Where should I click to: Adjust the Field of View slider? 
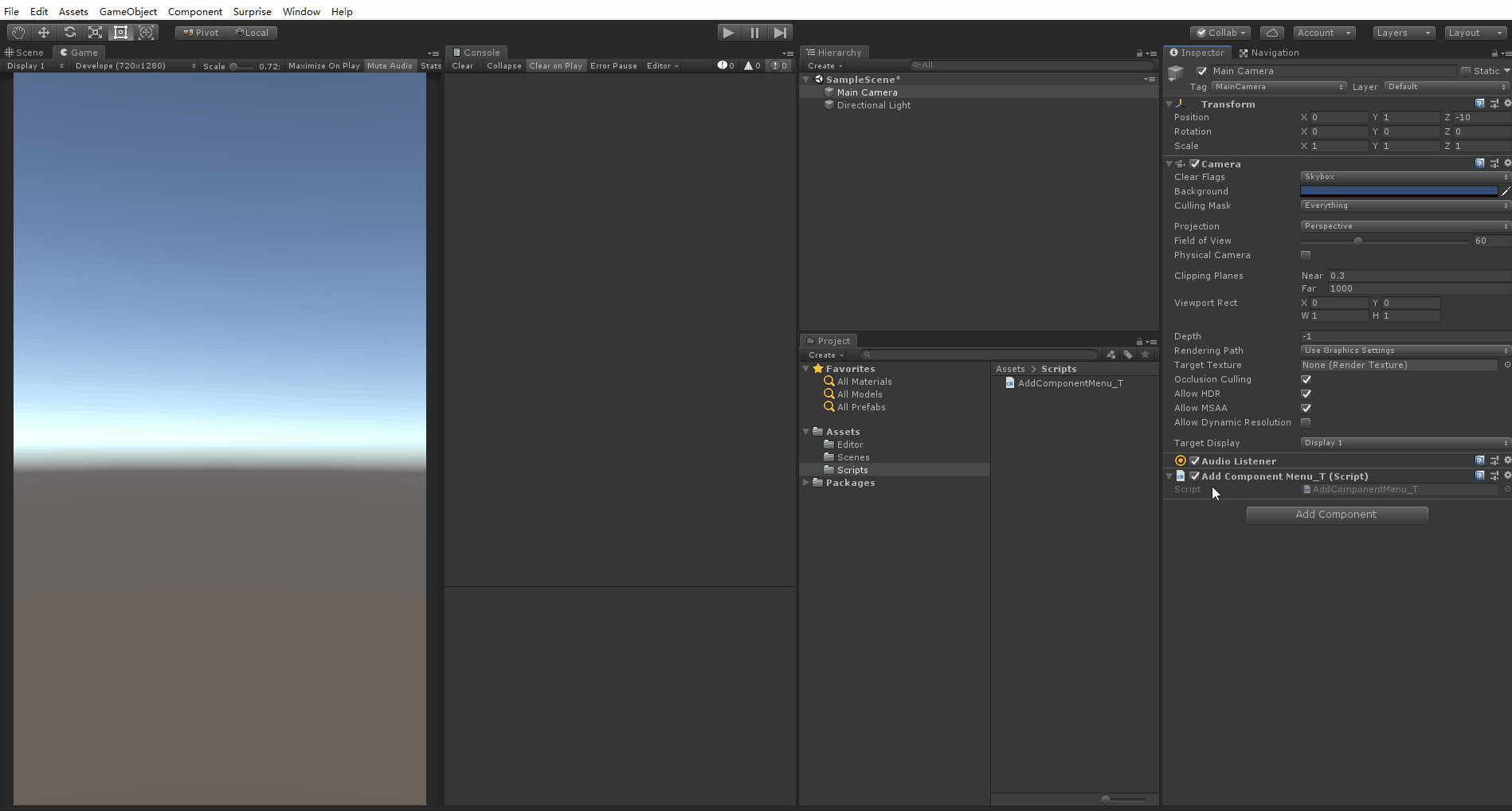tap(1385, 241)
